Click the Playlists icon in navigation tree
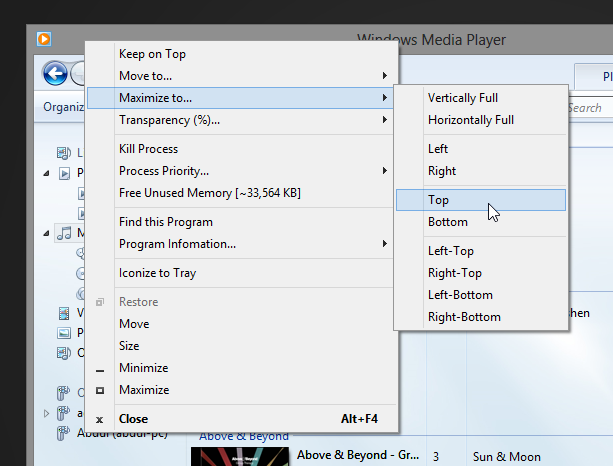This screenshot has width=613, height=466. tap(64, 173)
